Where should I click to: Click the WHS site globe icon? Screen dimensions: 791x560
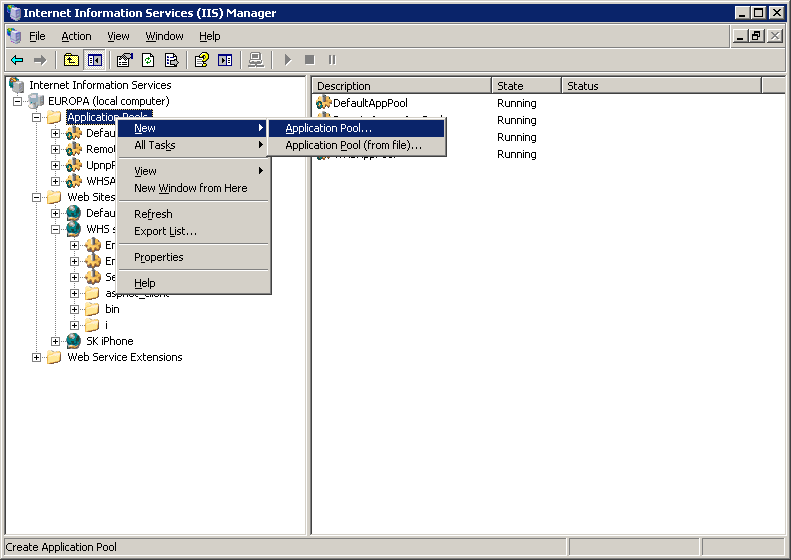[x=74, y=229]
